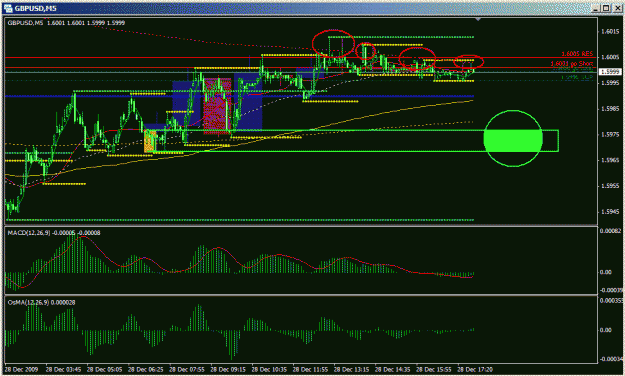
Task: Maximize the GBPUSD,M5 chart window
Action: 606,8
